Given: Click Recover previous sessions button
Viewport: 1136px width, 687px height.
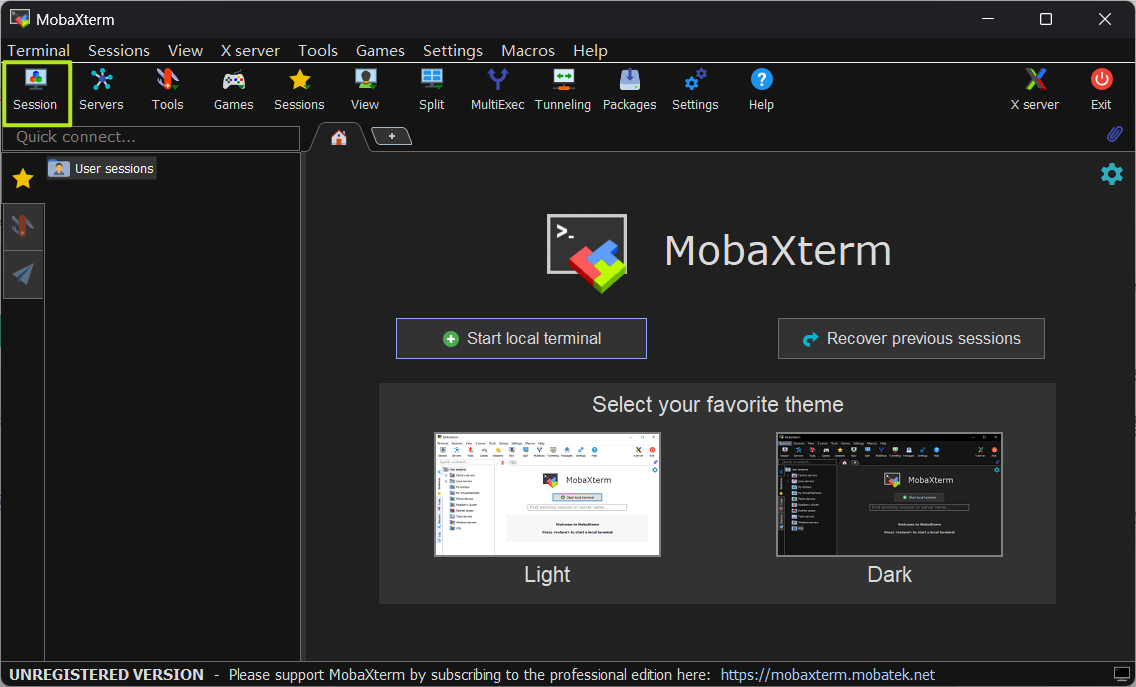Looking at the screenshot, I should pyautogui.click(x=911, y=338).
